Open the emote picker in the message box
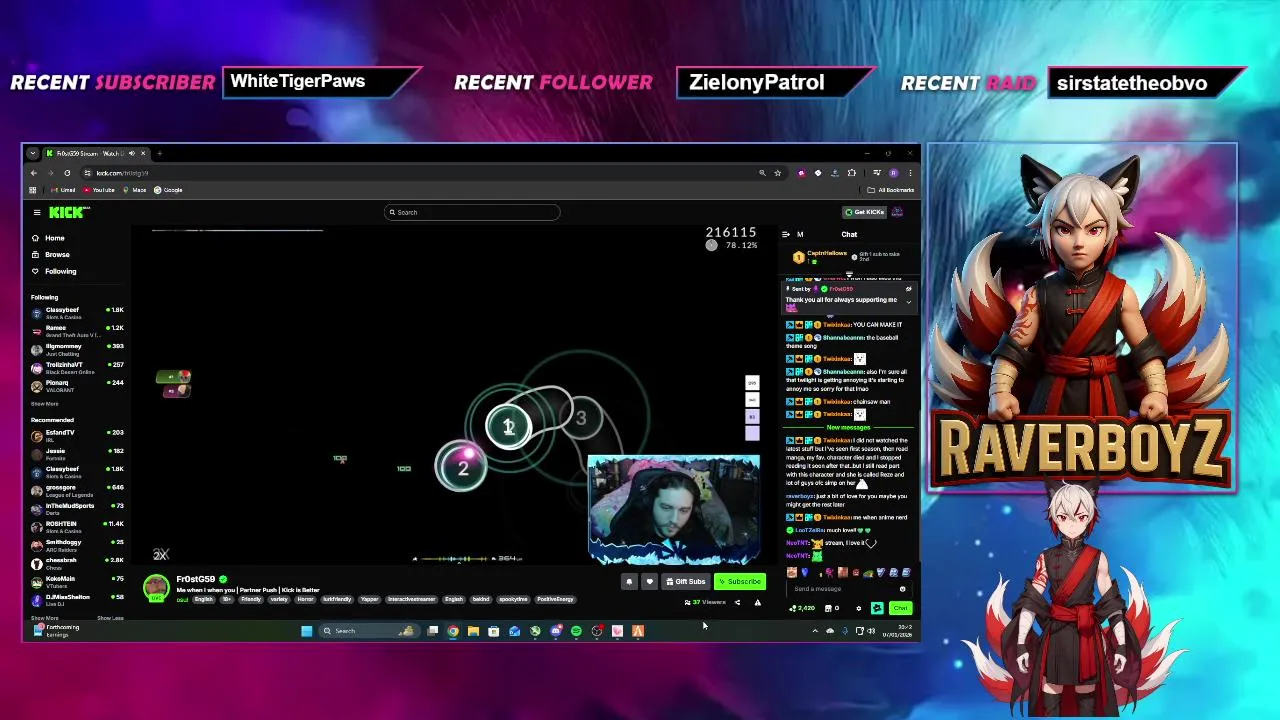The width and height of the screenshot is (1280, 720). (x=902, y=589)
